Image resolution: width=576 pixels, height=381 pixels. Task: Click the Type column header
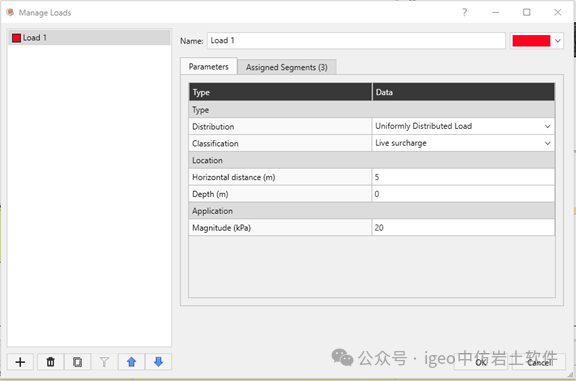point(280,92)
